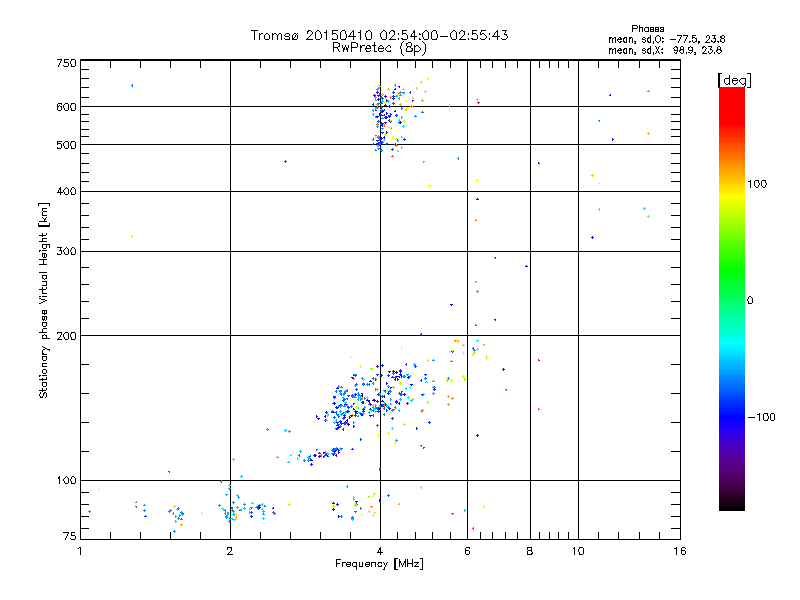Click the 'Stationary phase Virtual Height [km]' label
The image size is (800, 600).
click(44, 300)
